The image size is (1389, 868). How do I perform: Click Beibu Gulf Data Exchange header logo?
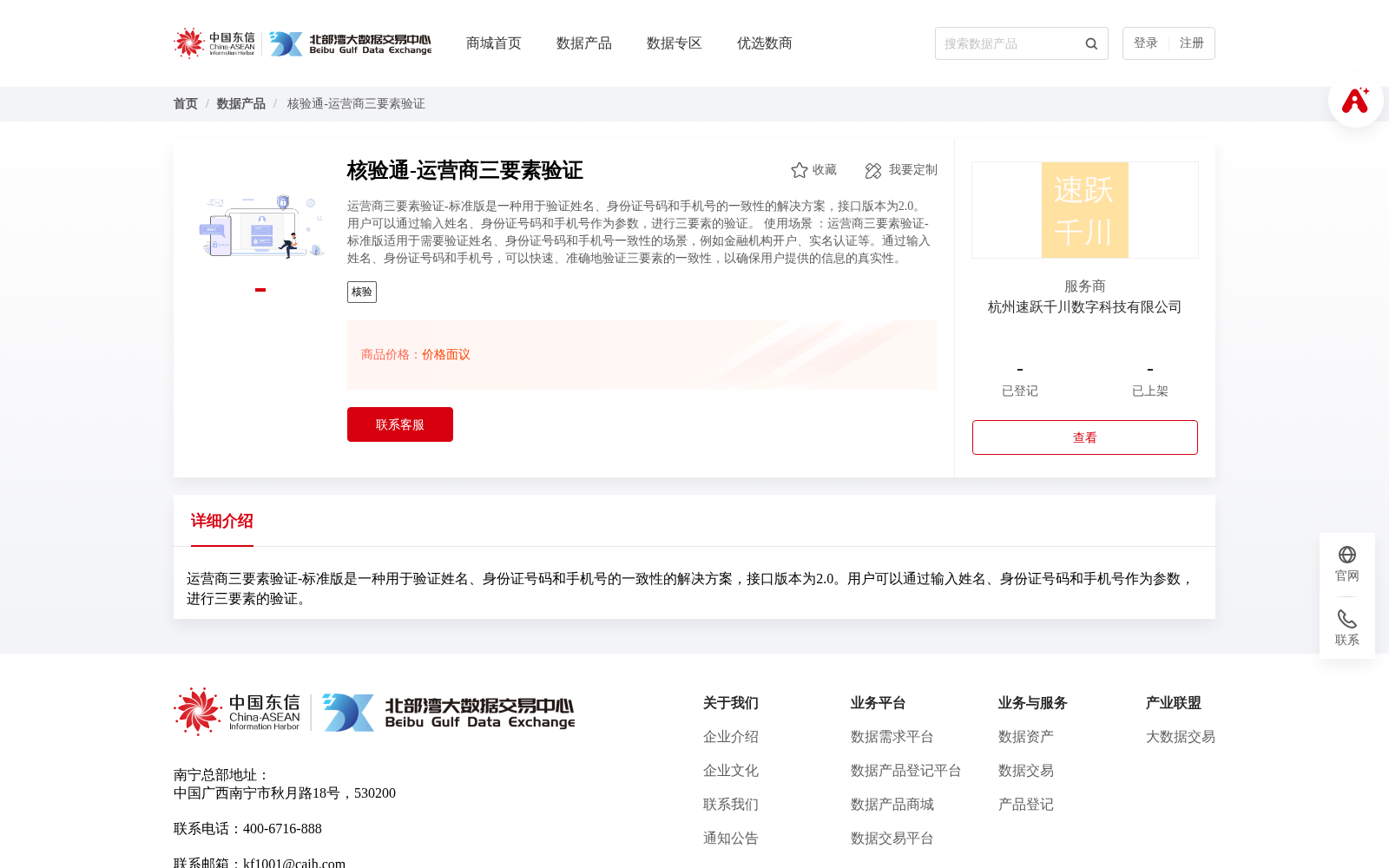tap(351, 43)
